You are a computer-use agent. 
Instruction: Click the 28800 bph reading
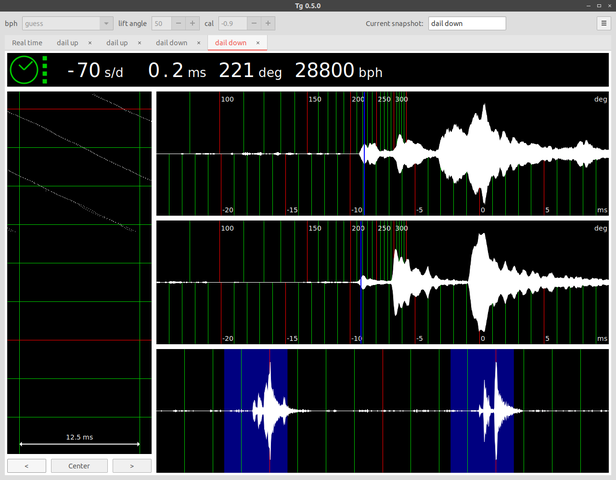(339, 71)
